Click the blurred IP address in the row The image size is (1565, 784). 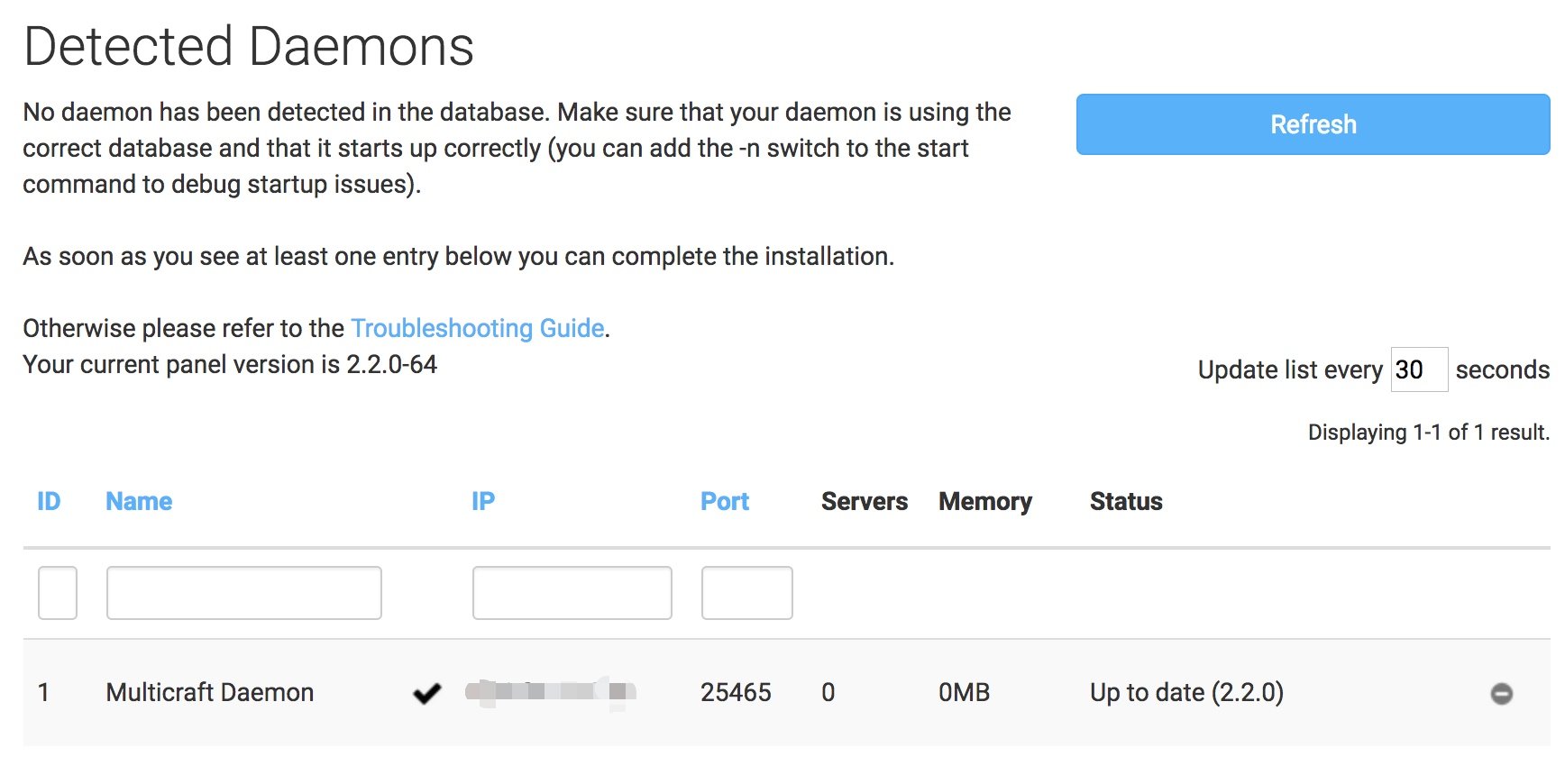tap(551, 692)
